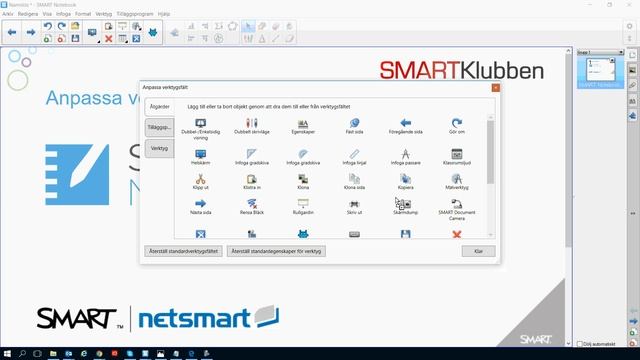Screen dimensions: 640x360
Task: Open the Windows Start menu
Action: click(x=7, y=353)
